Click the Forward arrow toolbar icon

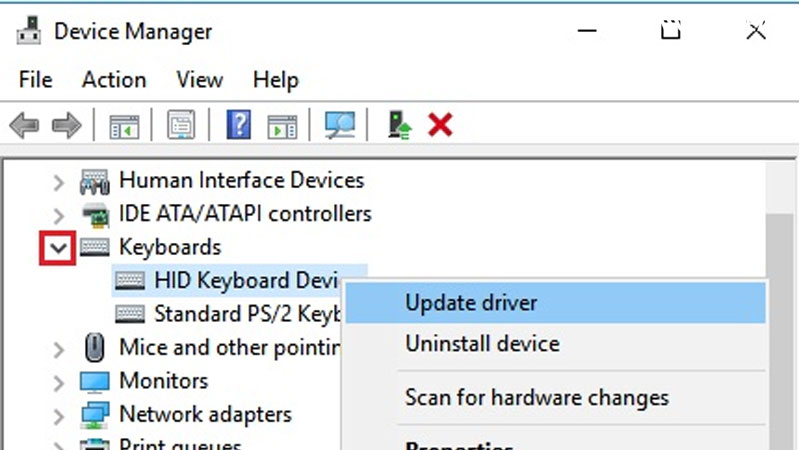pos(66,125)
